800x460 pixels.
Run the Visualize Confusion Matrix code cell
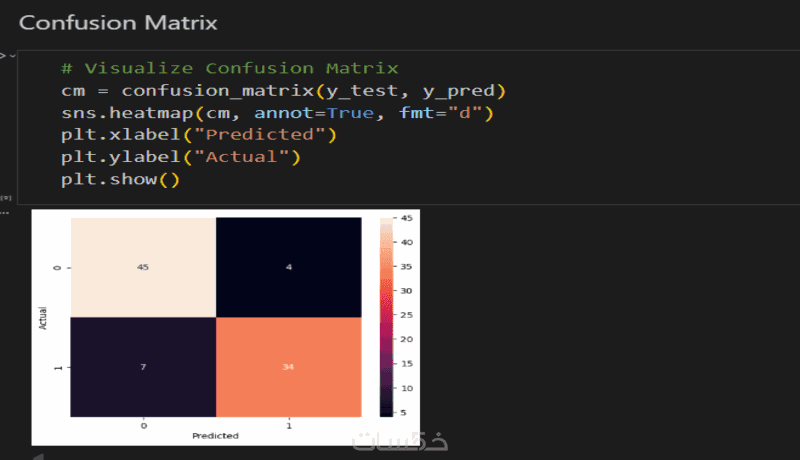pos(3,55)
